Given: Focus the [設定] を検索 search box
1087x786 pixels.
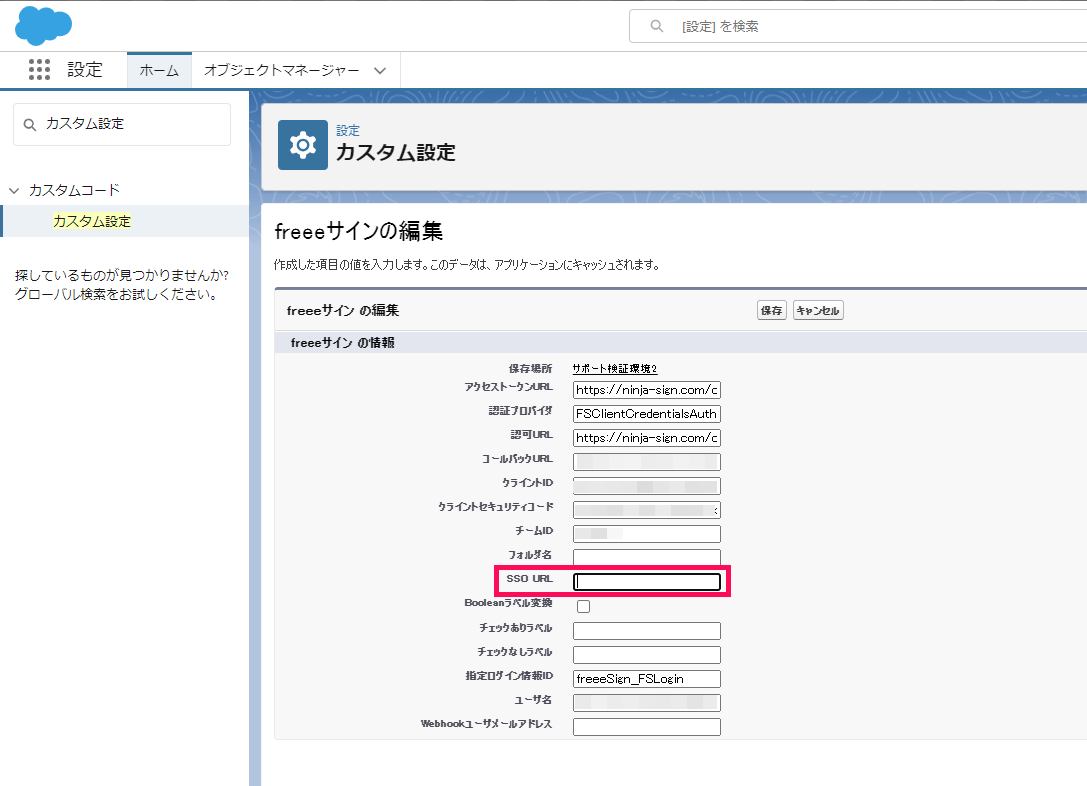Looking at the screenshot, I should tap(858, 26).
